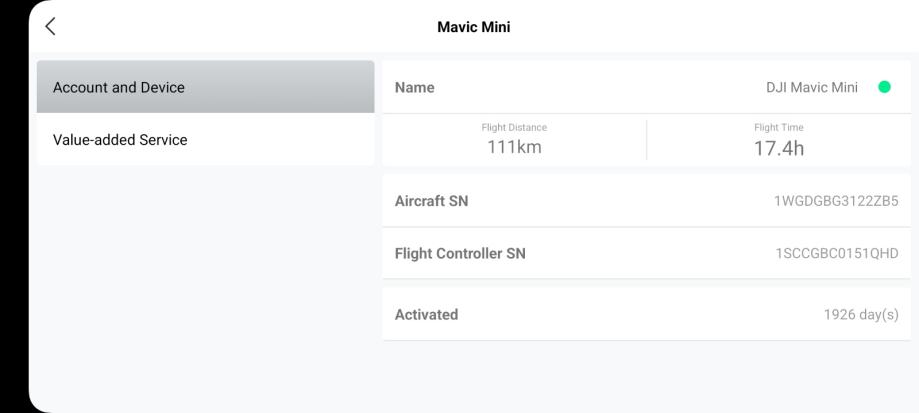
Task: Click the Flight Distance caption text
Action: pos(514,127)
